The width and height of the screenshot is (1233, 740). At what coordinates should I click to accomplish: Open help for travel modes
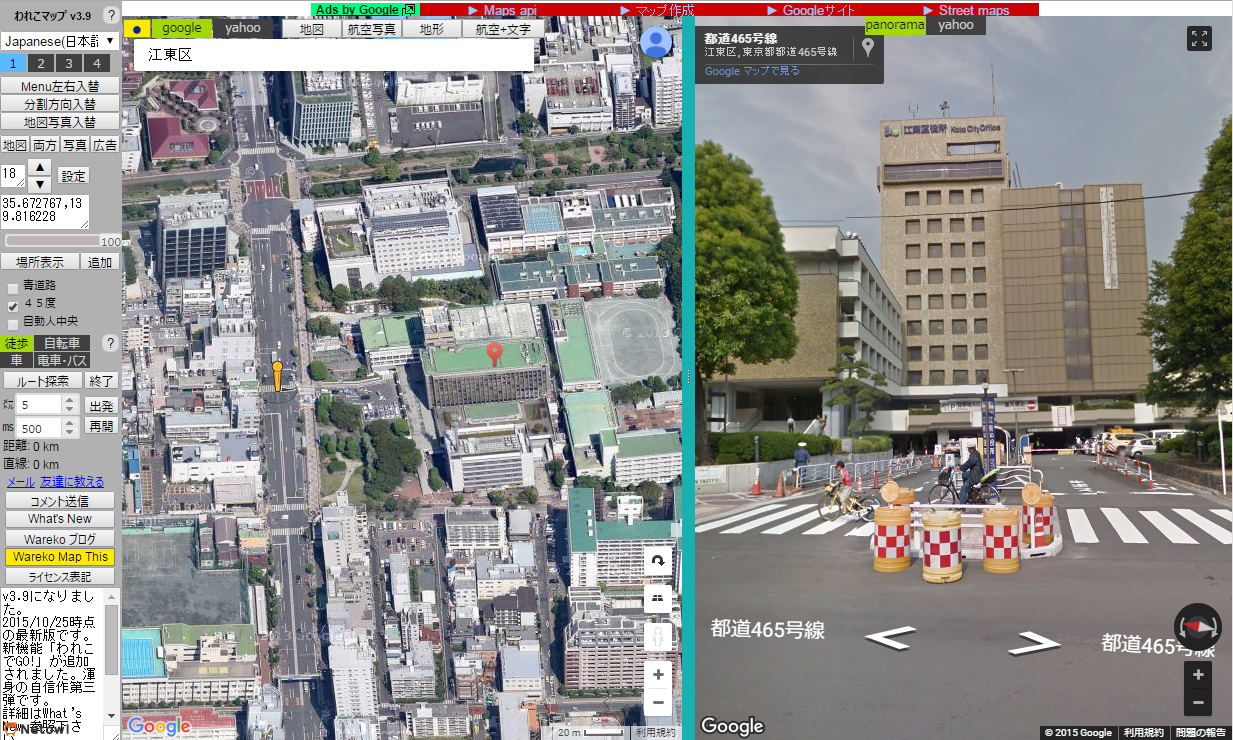[111, 343]
